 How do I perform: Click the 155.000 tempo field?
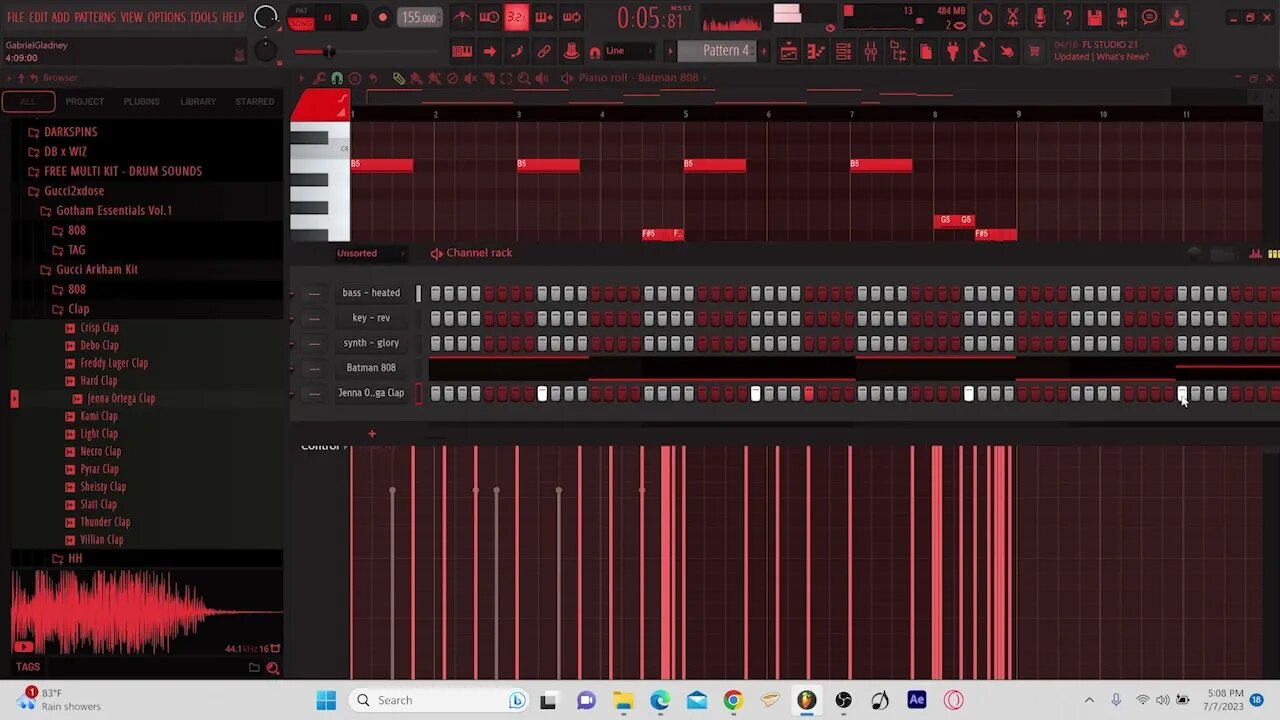(419, 17)
